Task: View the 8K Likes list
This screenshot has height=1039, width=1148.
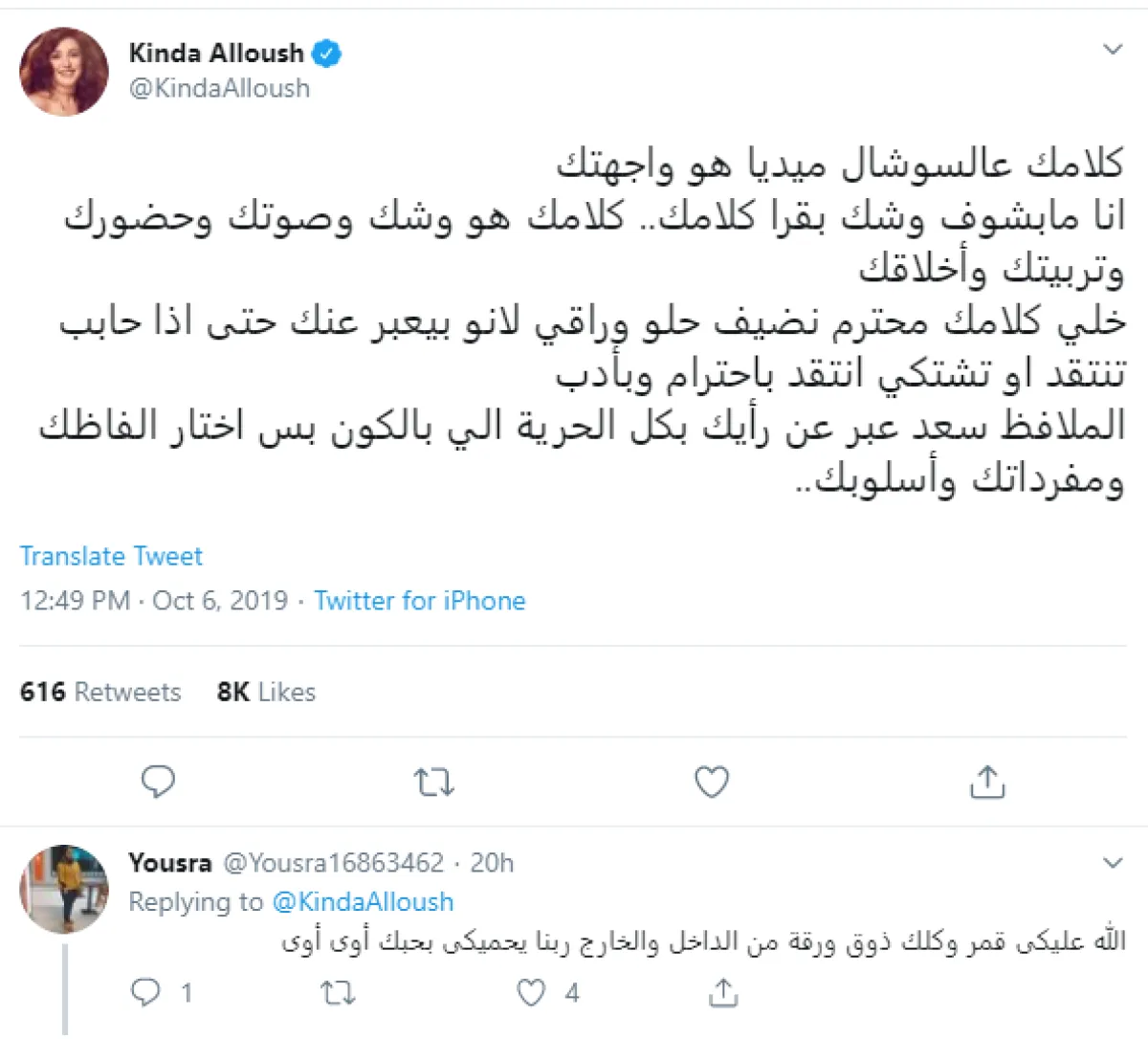Action: pyautogui.click(x=266, y=692)
